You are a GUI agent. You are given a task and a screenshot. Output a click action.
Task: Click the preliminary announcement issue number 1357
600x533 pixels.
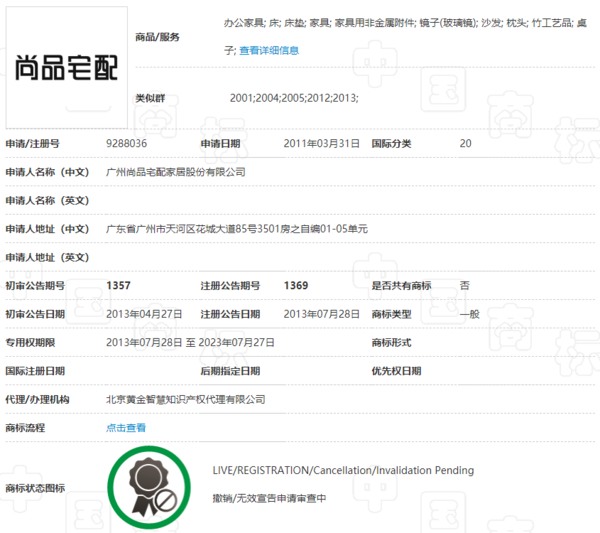pyautogui.click(x=118, y=285)
